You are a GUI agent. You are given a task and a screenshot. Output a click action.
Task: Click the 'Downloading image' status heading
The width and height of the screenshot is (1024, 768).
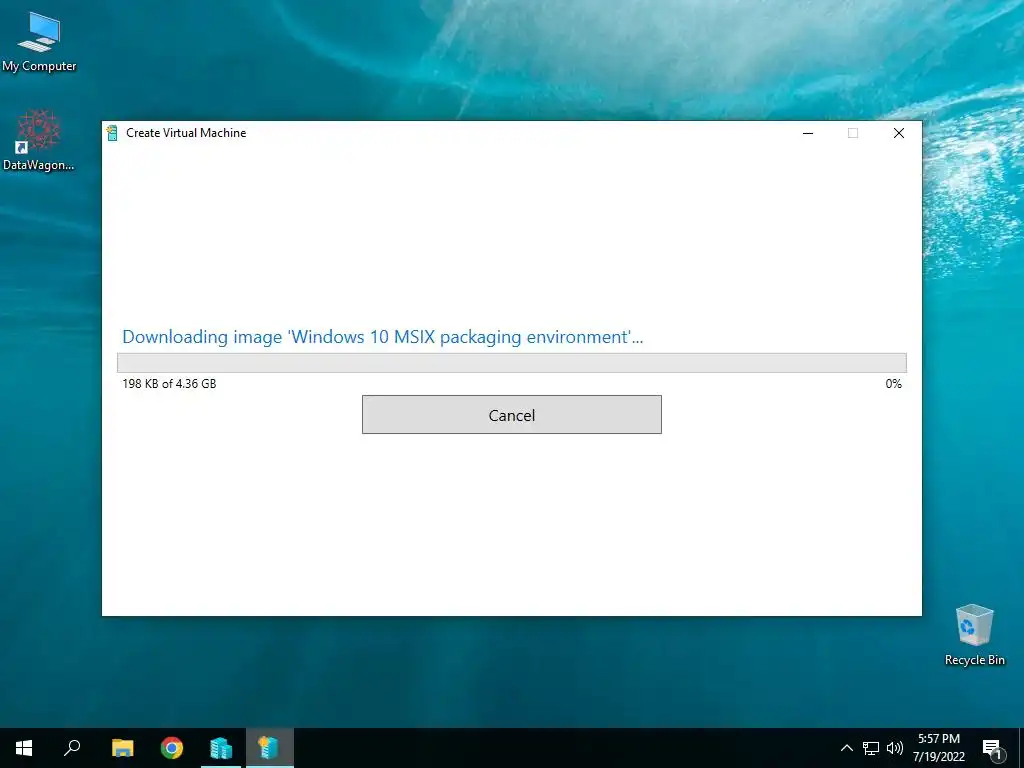(x=383, y=337)
